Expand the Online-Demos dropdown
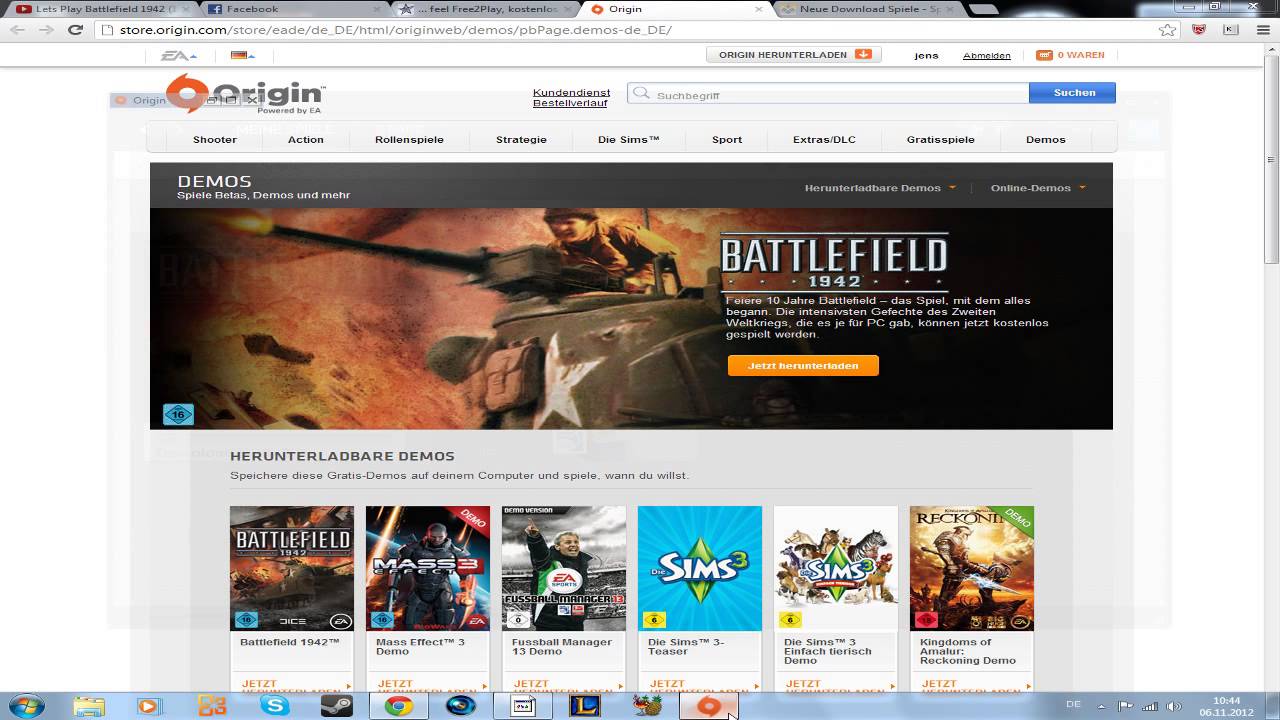This screenshot has width=1280, height=720. [x=1038, y=188]
